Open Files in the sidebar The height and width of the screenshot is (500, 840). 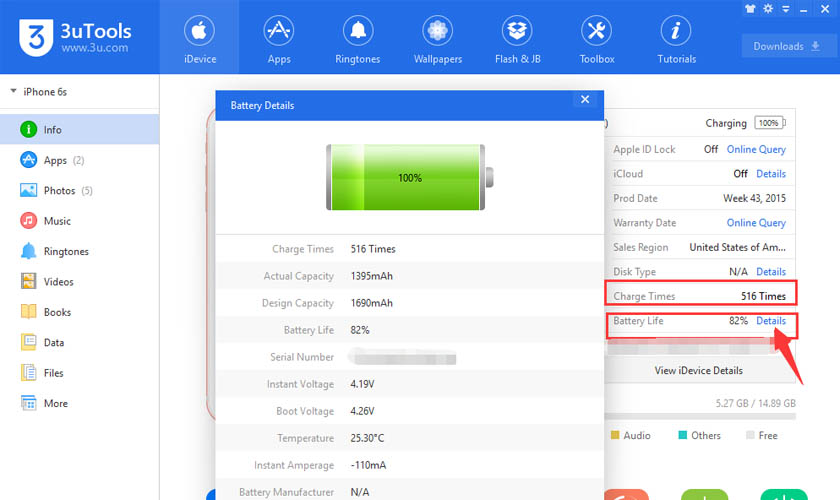(53, 373)
